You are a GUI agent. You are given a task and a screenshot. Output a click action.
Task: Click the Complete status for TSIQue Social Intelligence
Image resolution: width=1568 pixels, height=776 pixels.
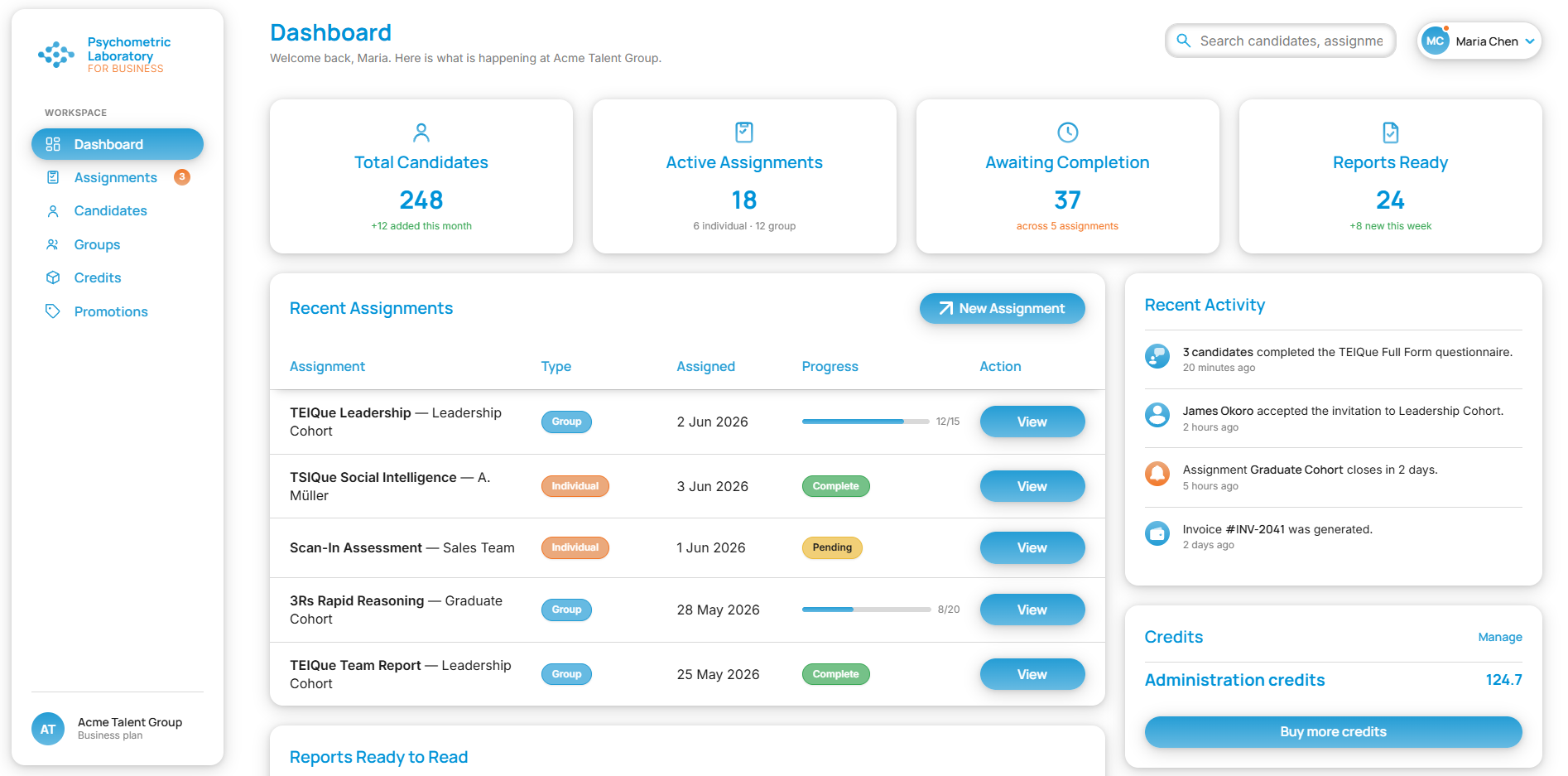[835, 486]
